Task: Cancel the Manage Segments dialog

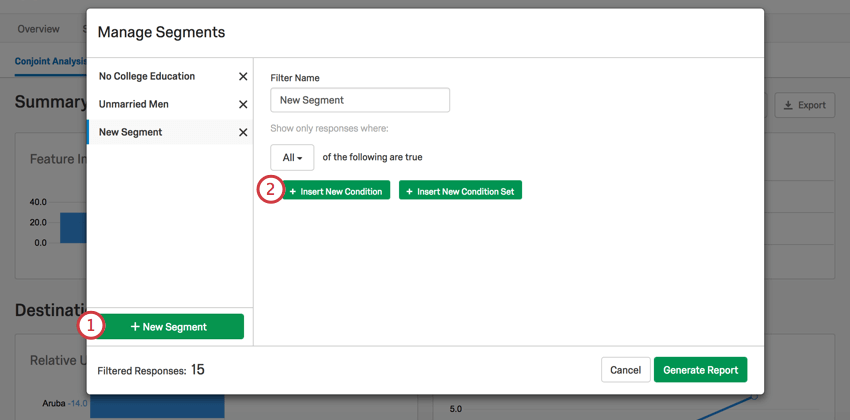Action: (626, 370)
